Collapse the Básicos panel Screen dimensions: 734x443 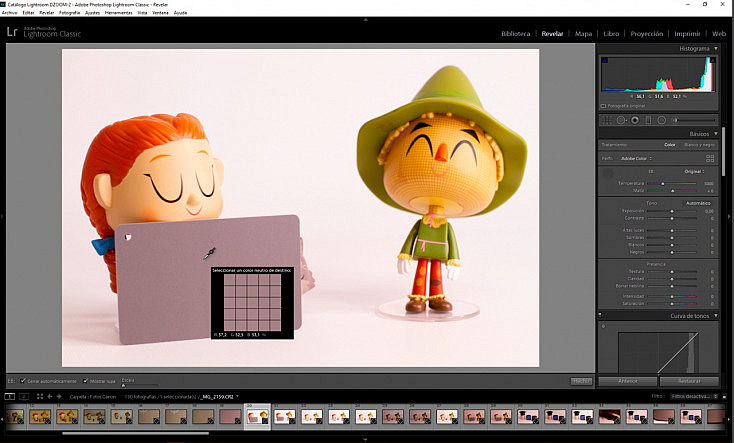coord(716,133)
